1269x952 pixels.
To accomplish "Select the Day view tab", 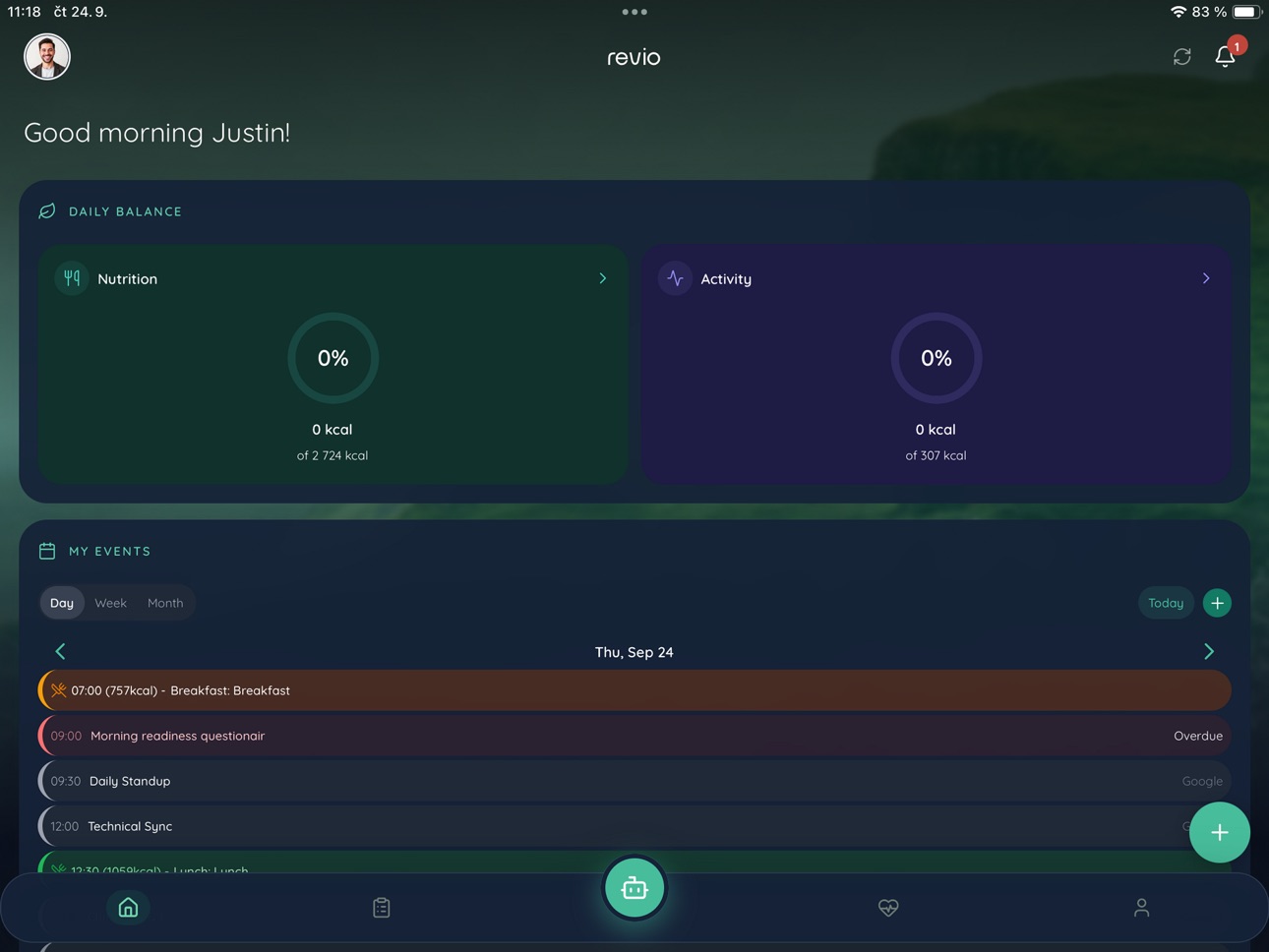I will coord(62,603).
